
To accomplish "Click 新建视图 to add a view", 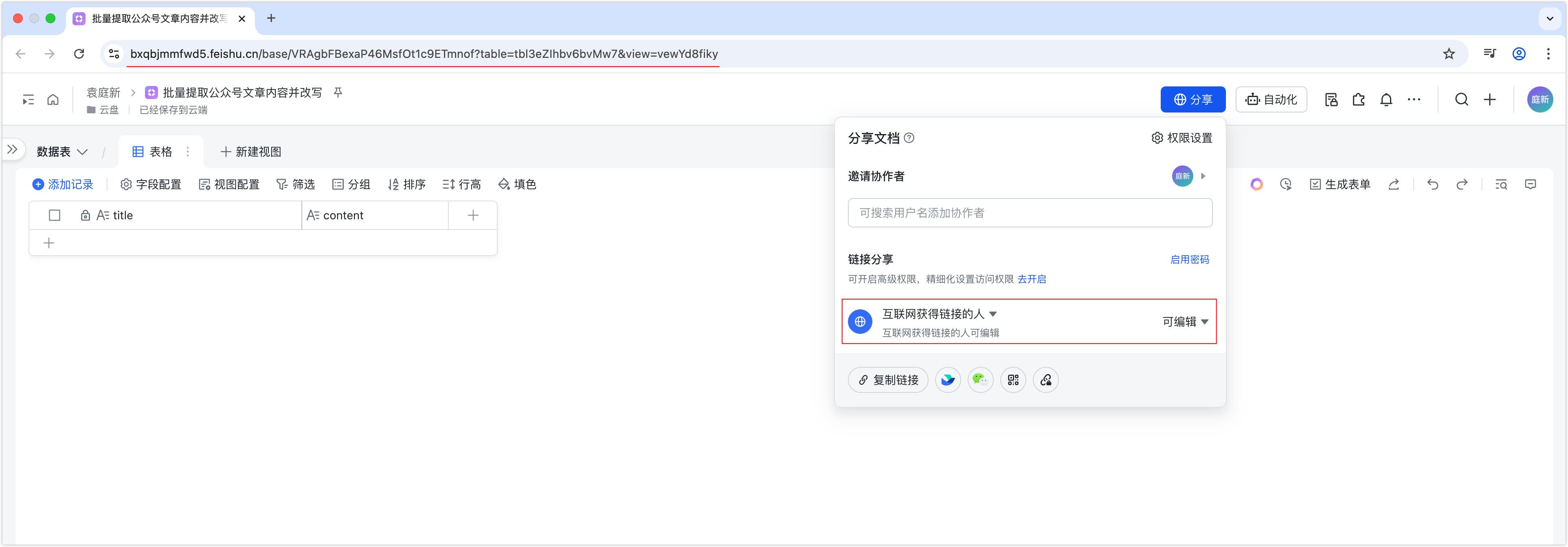I will click(251, 152).
